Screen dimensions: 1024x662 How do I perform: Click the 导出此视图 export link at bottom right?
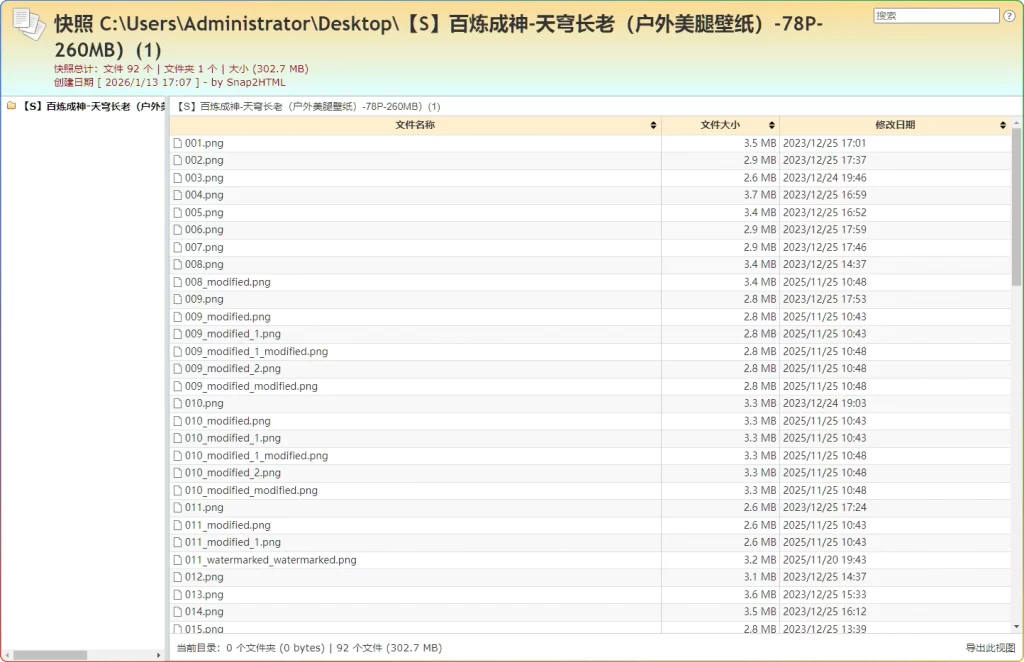pyautogui.click(x=989, y=647)
